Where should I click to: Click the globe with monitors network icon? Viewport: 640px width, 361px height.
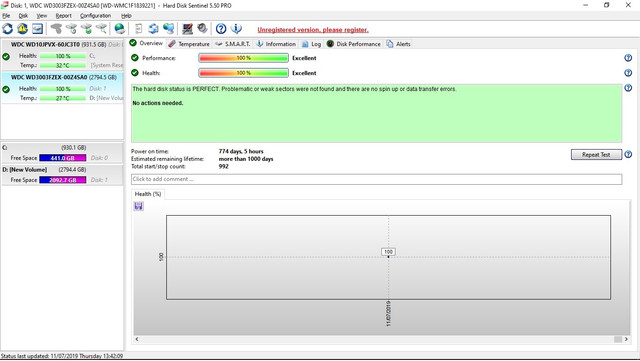[x=169, y=29]
